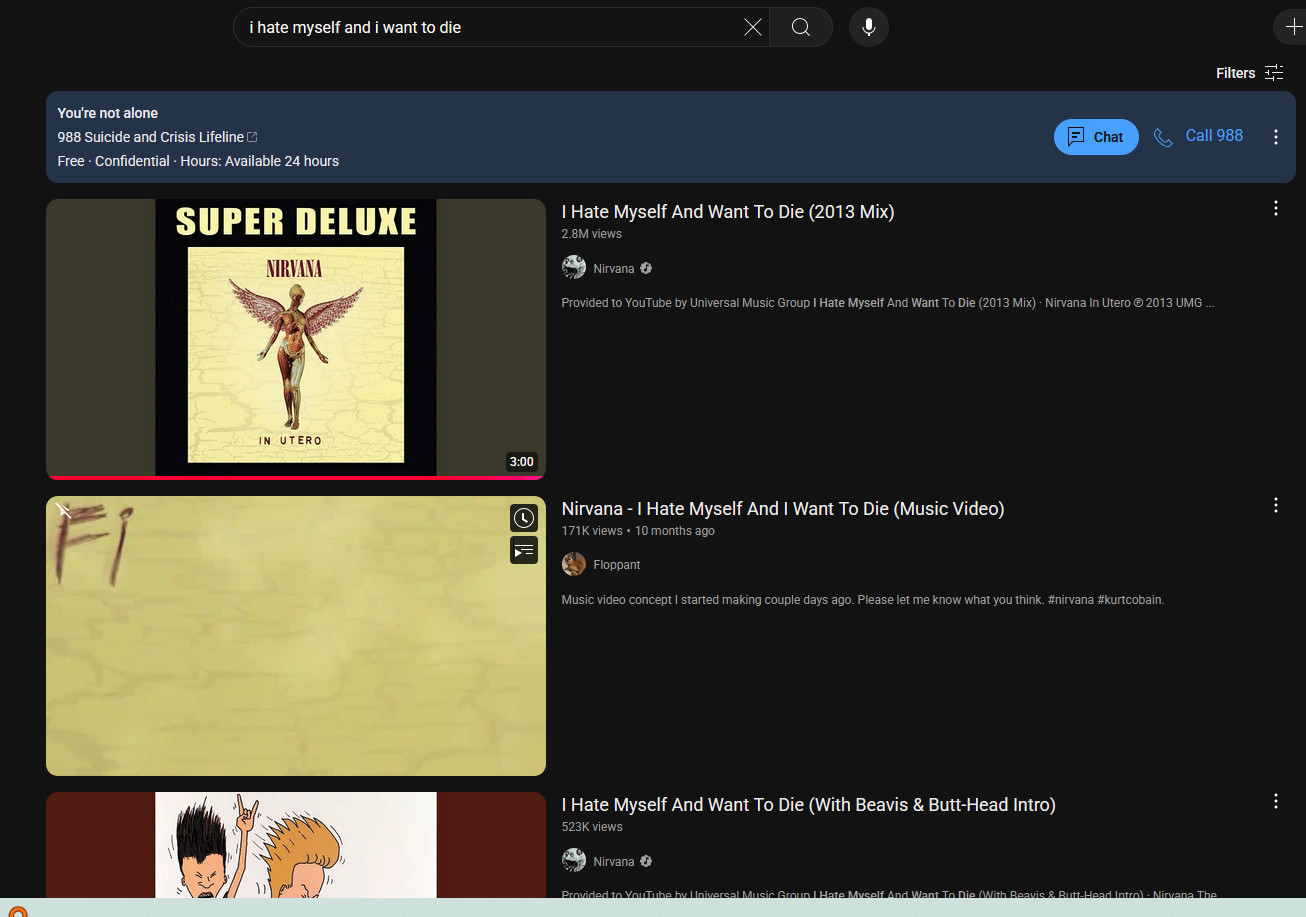This screenshot has height=917, width=1306.
Task: Open title 'With Beavis & Butt-Head Intro' video
Action: [x=808, y=805]
